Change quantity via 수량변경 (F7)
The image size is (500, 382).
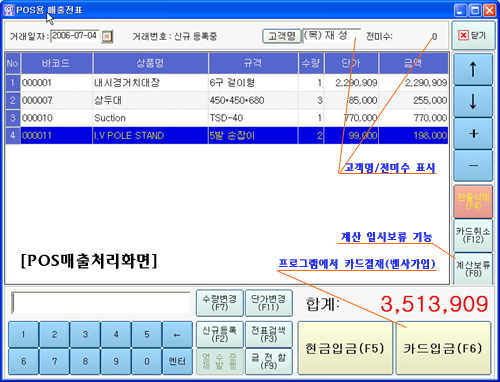[x=219, y=303]
